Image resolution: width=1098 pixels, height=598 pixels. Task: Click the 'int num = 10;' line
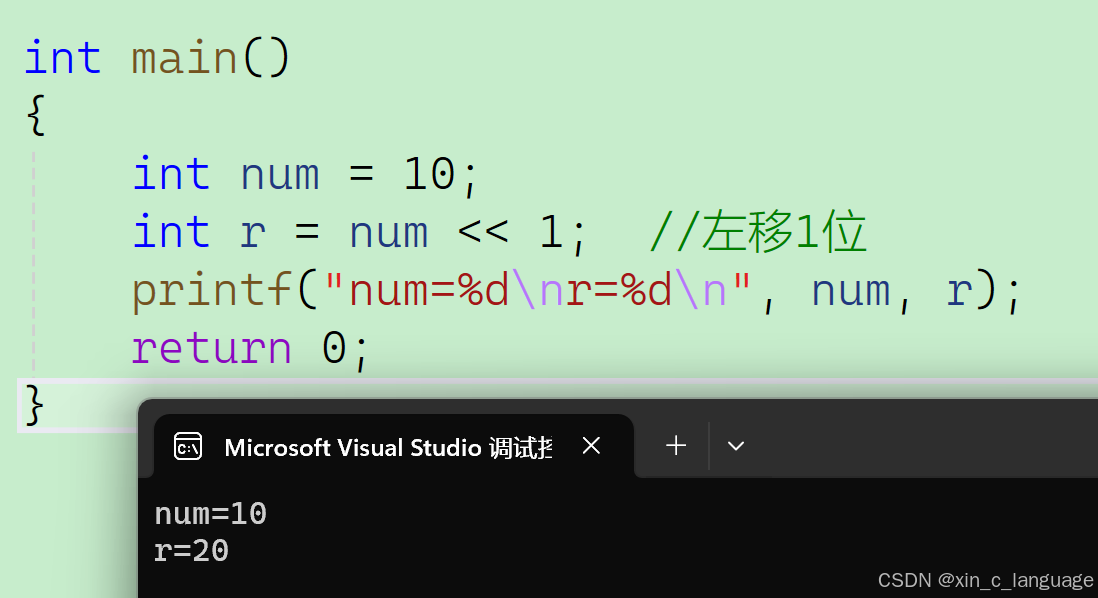pyautogui.click(x=305, y=174)
